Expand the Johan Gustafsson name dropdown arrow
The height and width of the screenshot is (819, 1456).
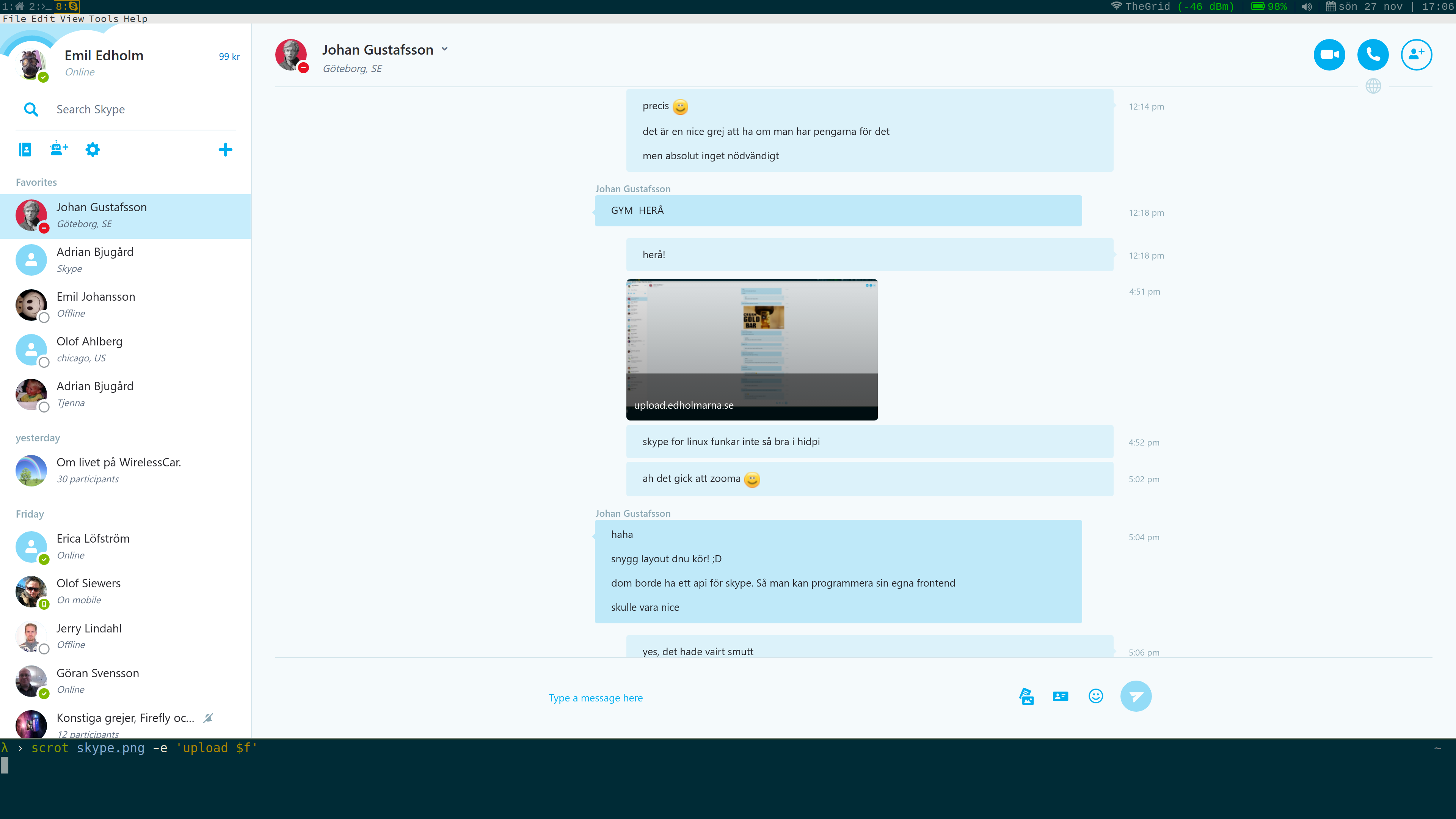[x=445, y=49]
